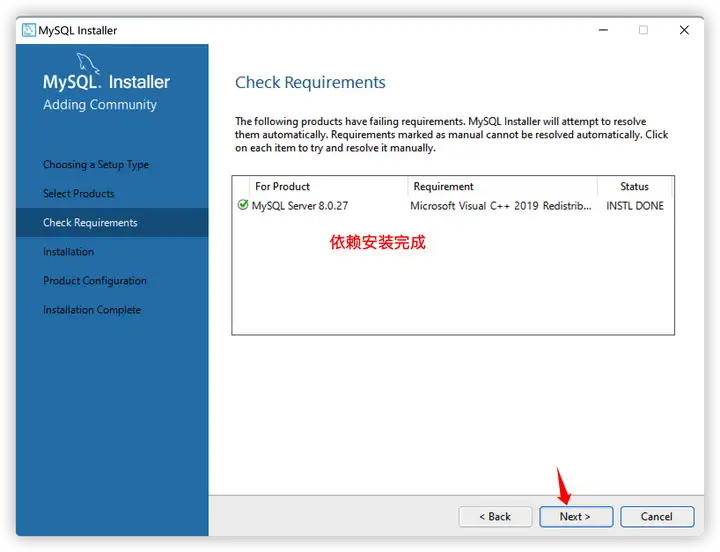Click the Status column header
This screenshot has height=552, width=720.
pyautogui.click(x=634, y=186)
